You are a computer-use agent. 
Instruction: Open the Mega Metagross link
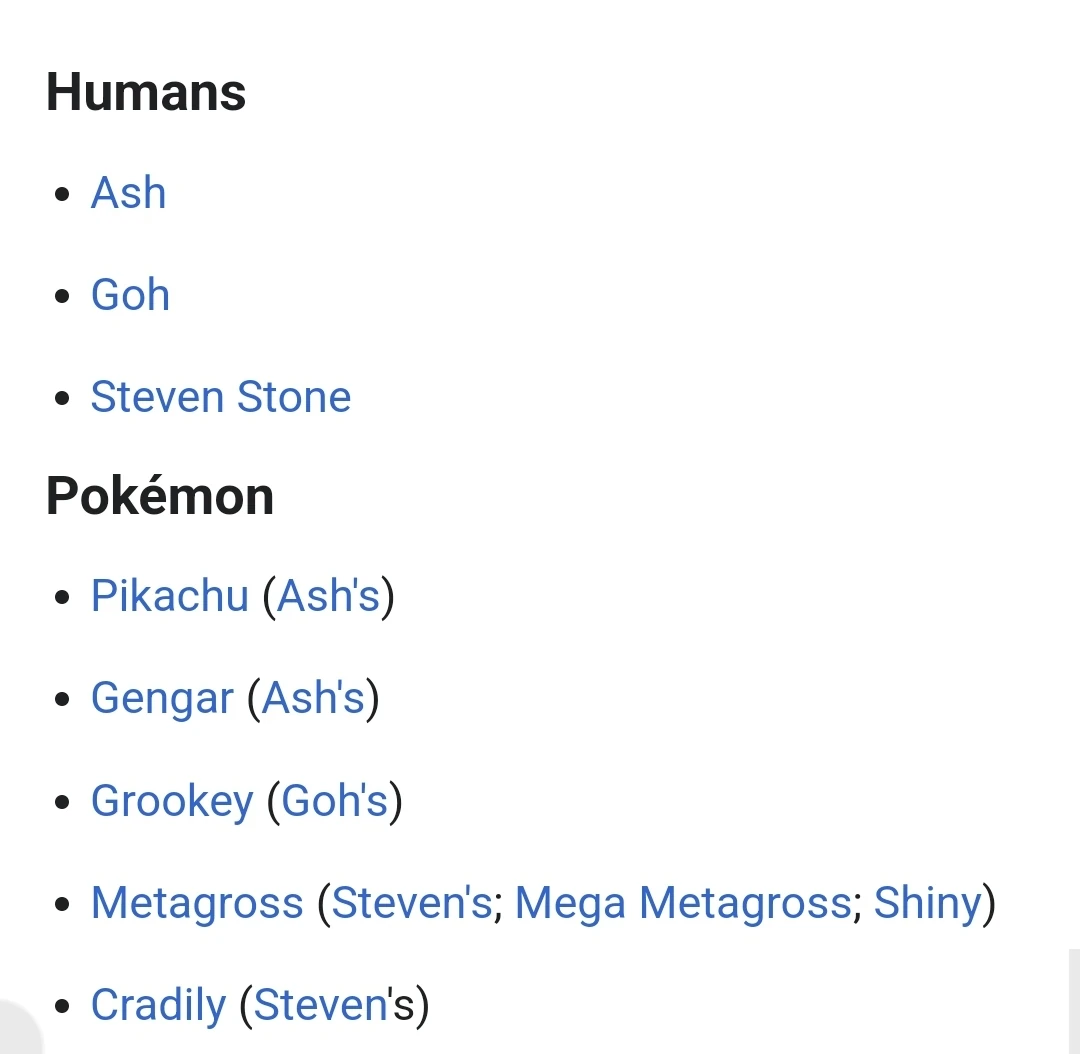tap(684, 902)
